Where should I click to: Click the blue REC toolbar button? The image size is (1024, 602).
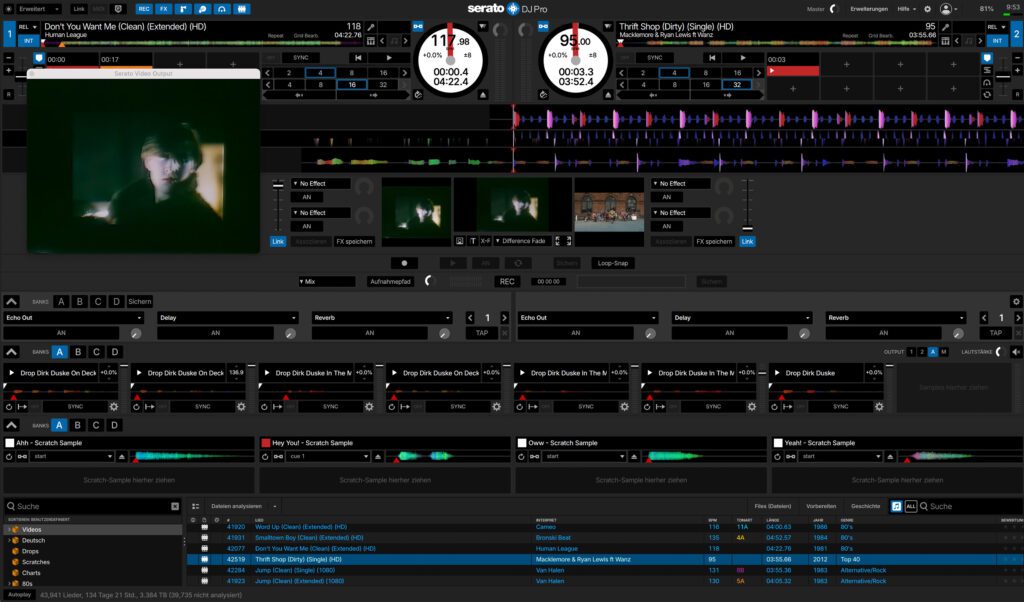pyautogui.click(x=143, y=9)
